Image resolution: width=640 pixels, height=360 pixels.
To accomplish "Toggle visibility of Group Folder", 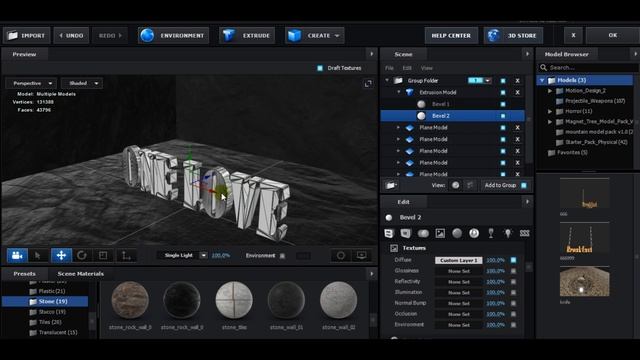I will pyautogui.click(x=503, y=81).
